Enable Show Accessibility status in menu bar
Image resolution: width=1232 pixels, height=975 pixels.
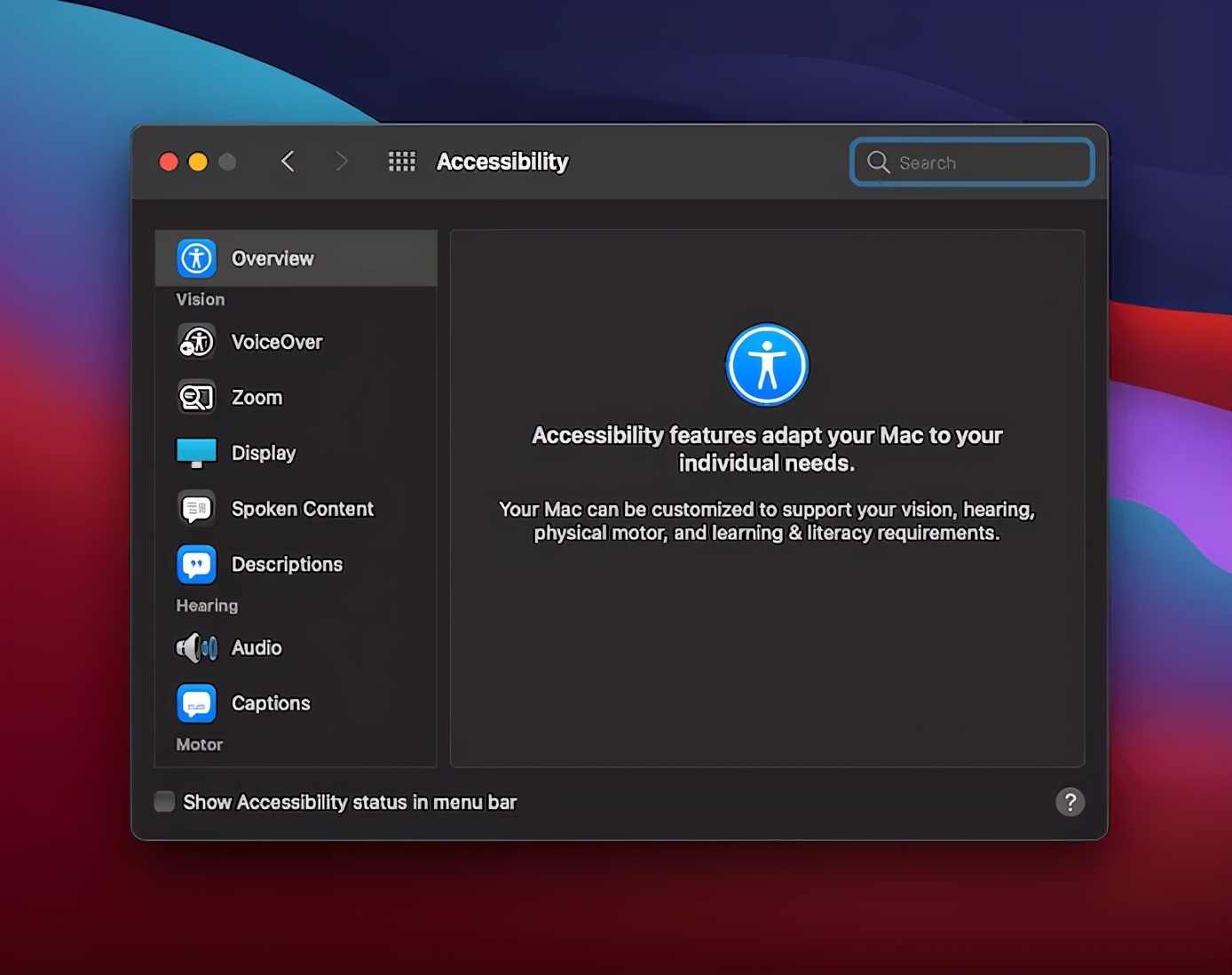164,802
